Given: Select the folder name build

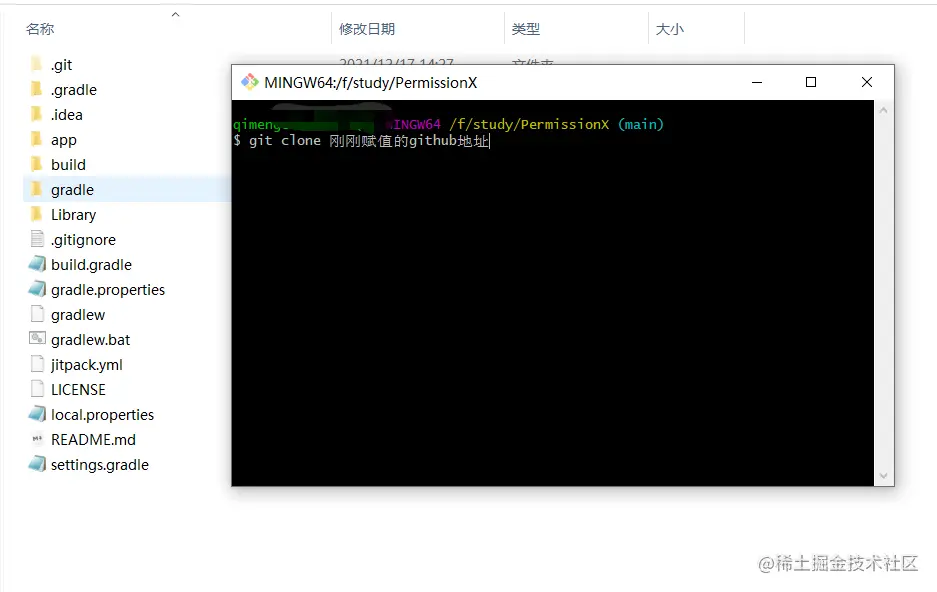Looking at the screenshot, I should [x=68, y=165].
